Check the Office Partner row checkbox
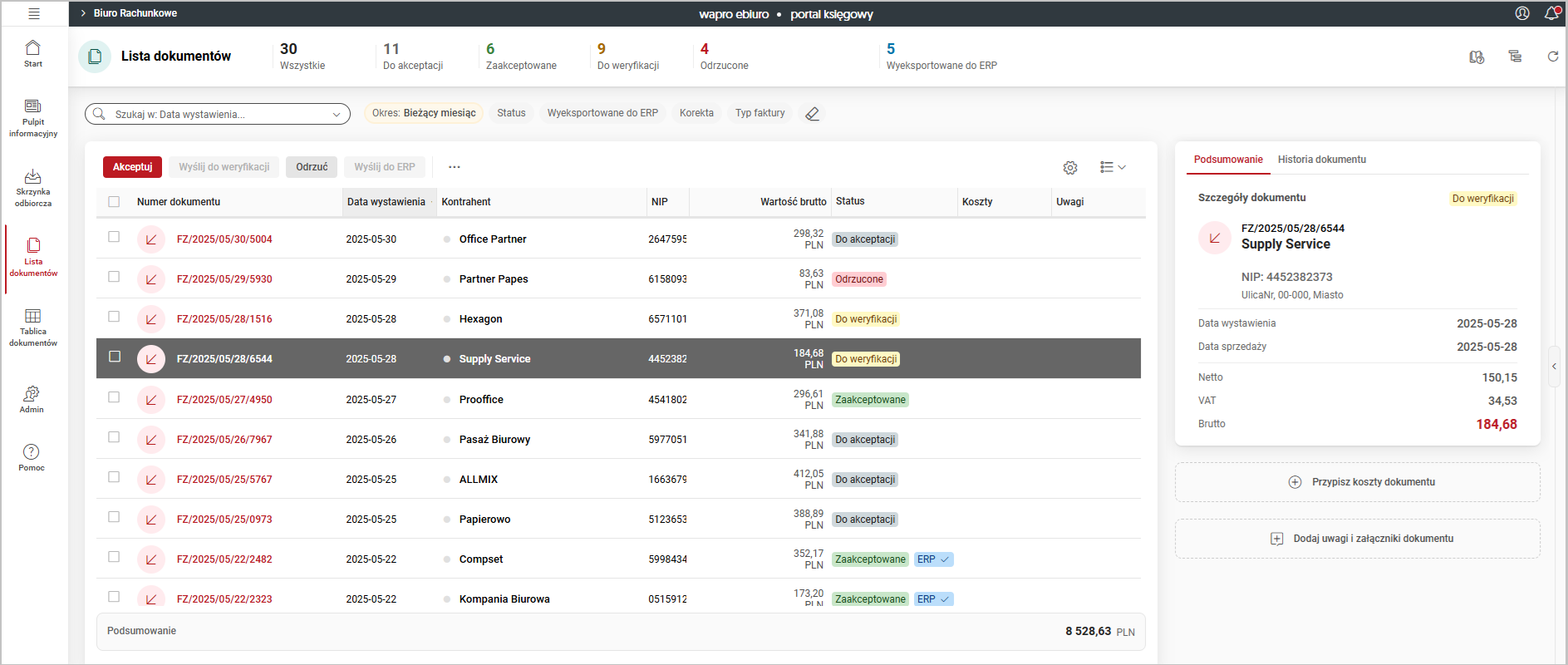Viewport: 1568px width, 665px height. point(114,237)
